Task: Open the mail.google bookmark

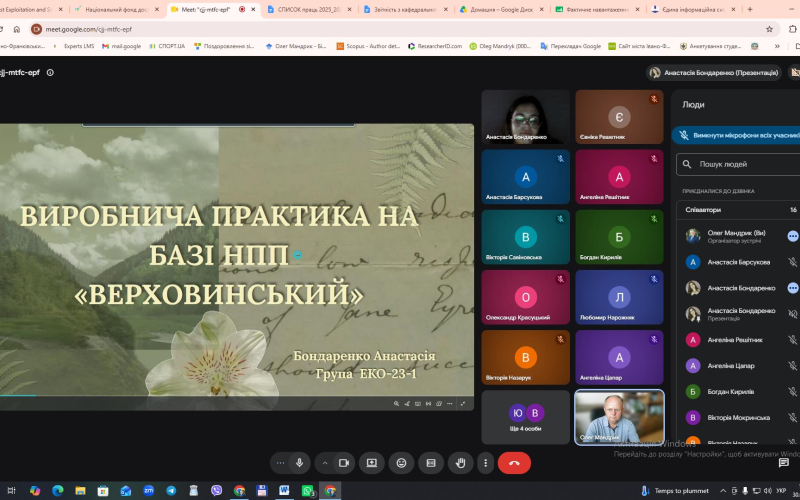Action: tap(121, 46)
